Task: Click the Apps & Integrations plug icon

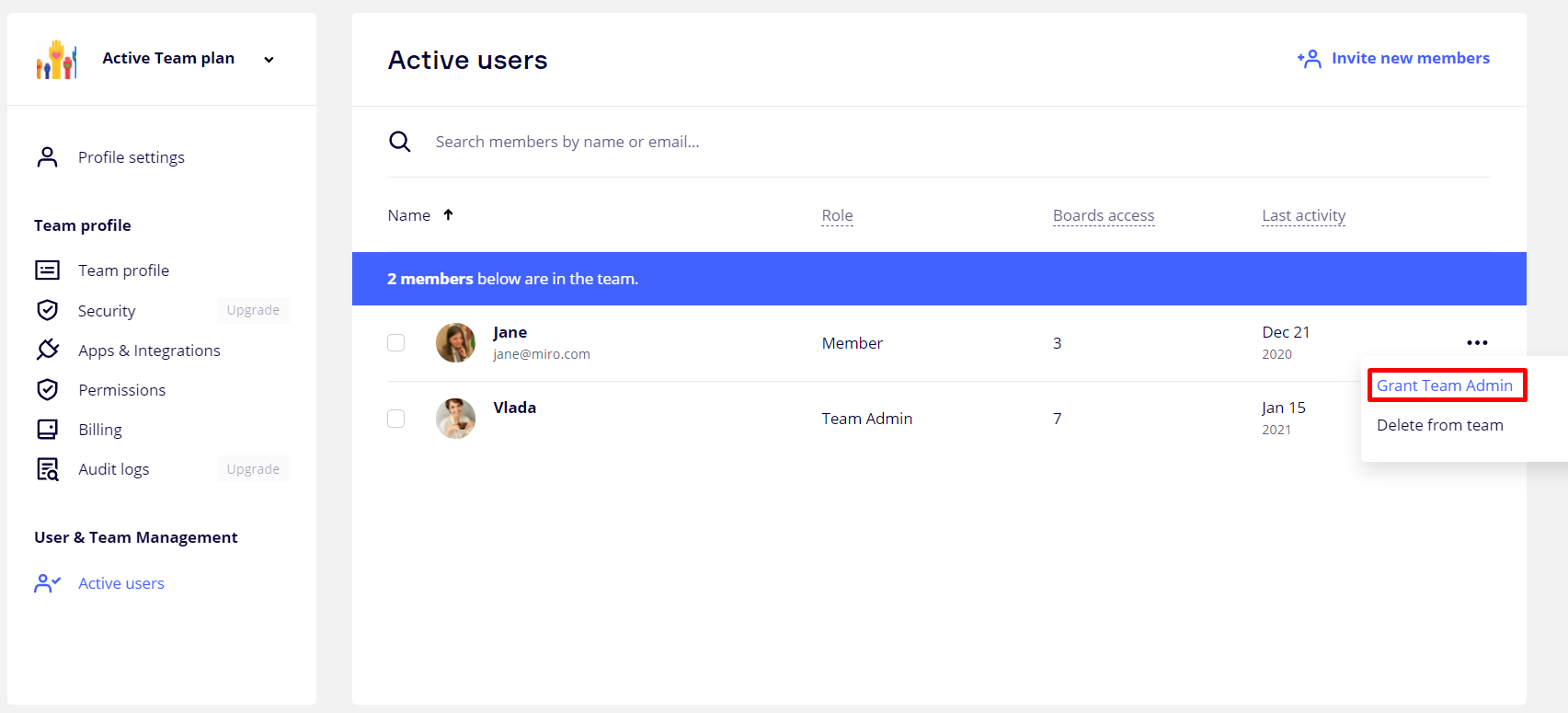Action: coord(47,350)
